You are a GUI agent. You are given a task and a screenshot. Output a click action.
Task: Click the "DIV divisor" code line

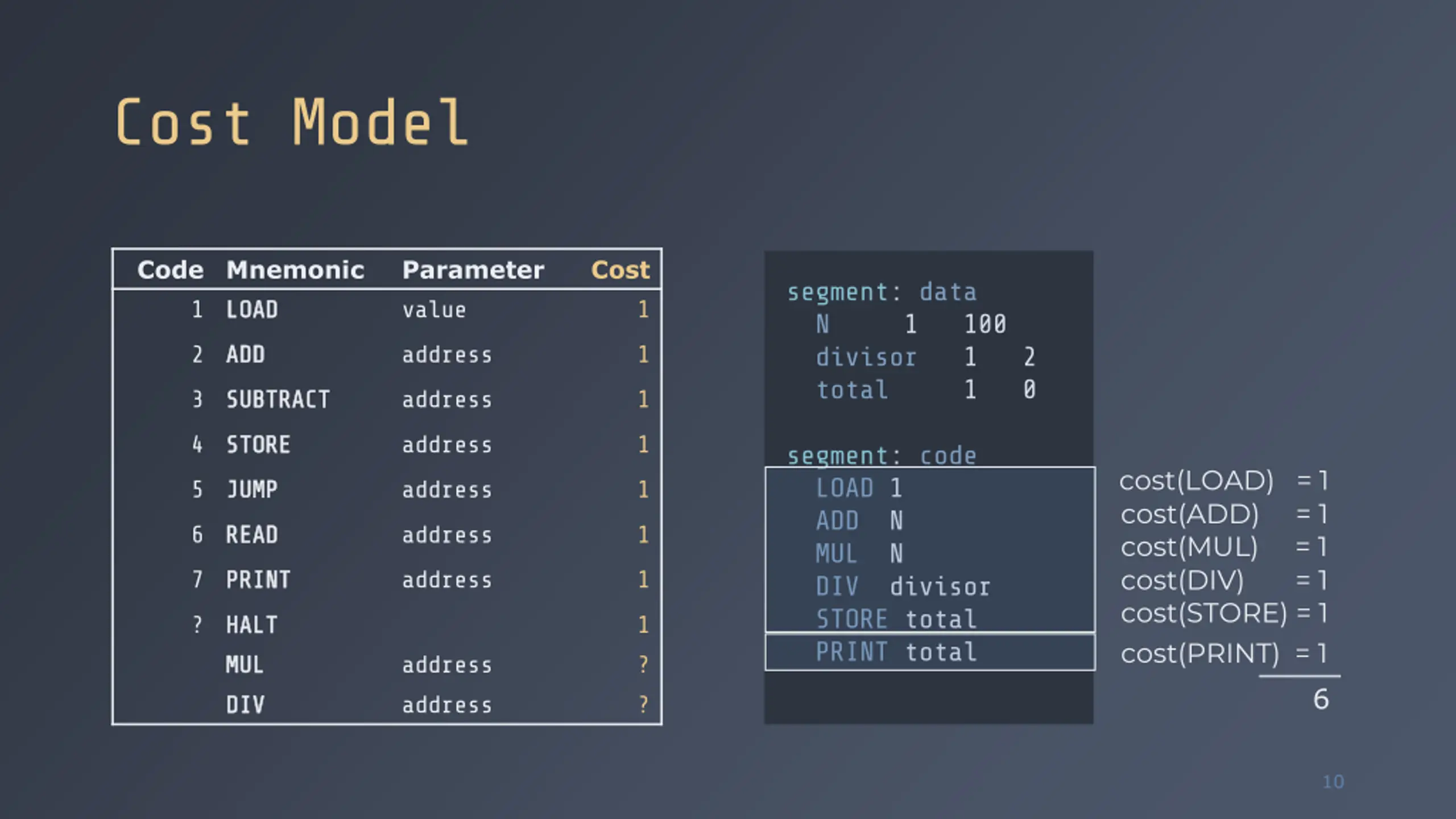point(903,586)
